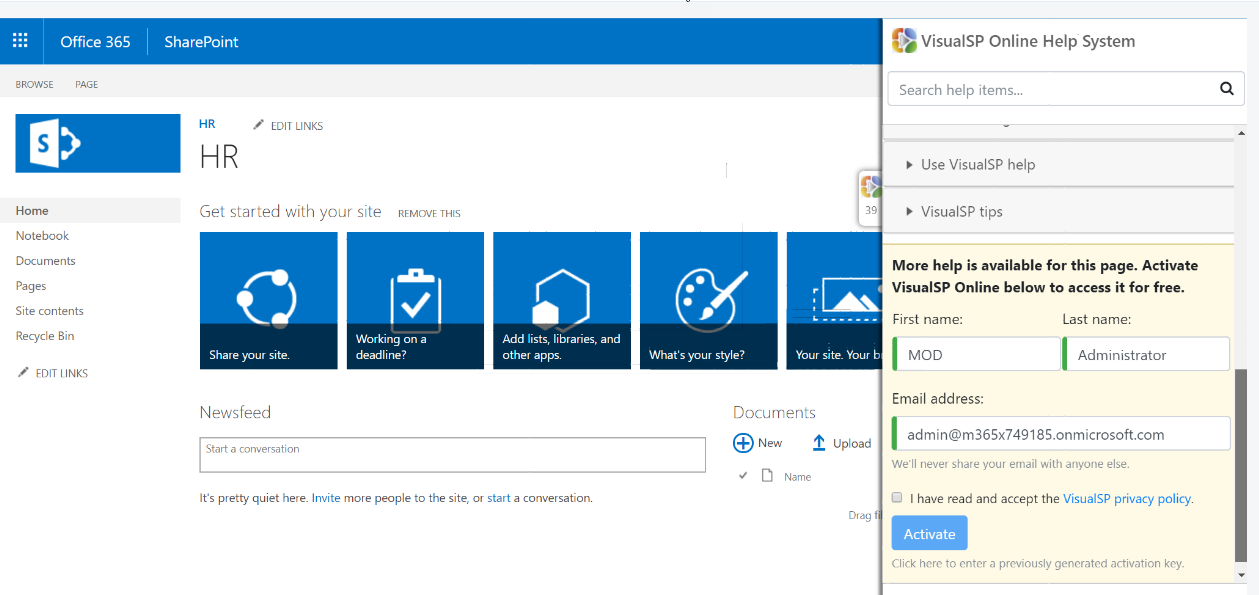Switch to the PAGE tab
Image resolution: width=1259 pixels, height=595 pixels.
tap(86, 84)
